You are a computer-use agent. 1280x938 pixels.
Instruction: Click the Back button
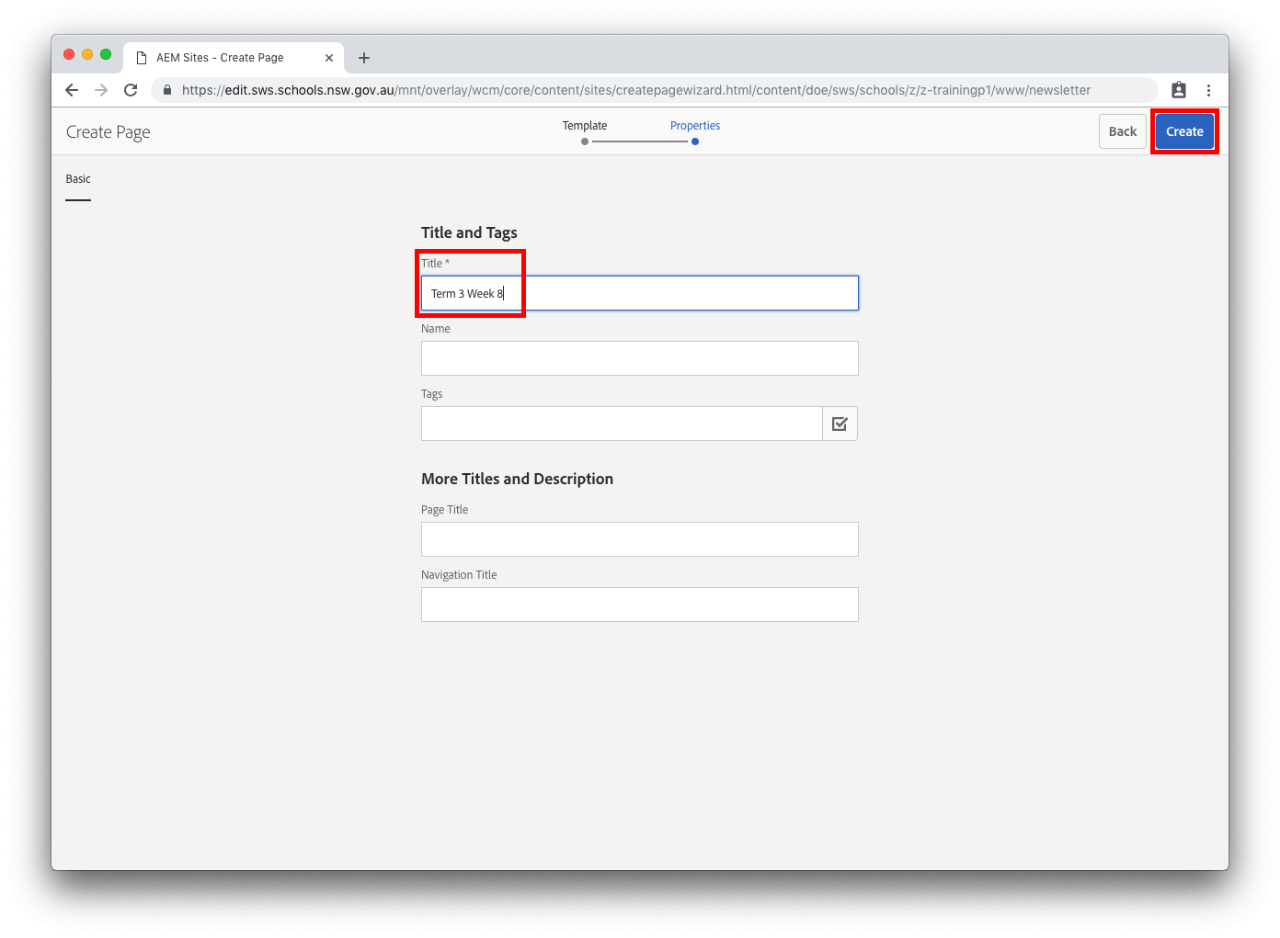pyautogui.click(x=1123, y=132)
